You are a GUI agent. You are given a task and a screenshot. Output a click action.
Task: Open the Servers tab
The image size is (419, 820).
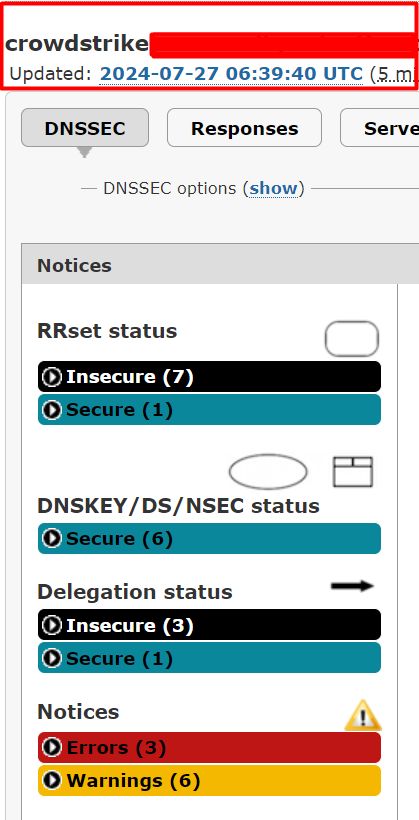coord(380,128)
